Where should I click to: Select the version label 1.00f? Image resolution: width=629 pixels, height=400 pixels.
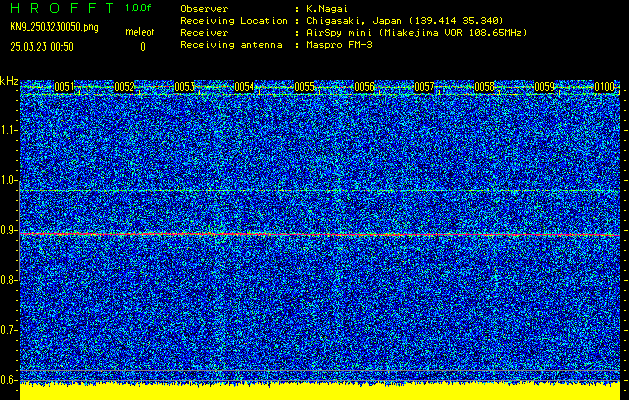[138, 8]
